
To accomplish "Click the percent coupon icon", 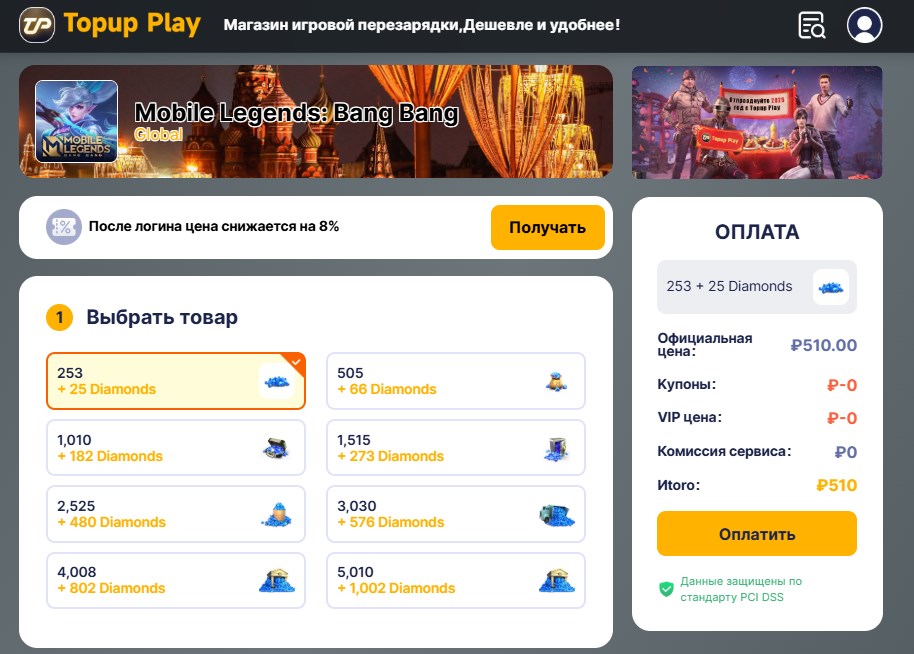I will pos(64,227).
